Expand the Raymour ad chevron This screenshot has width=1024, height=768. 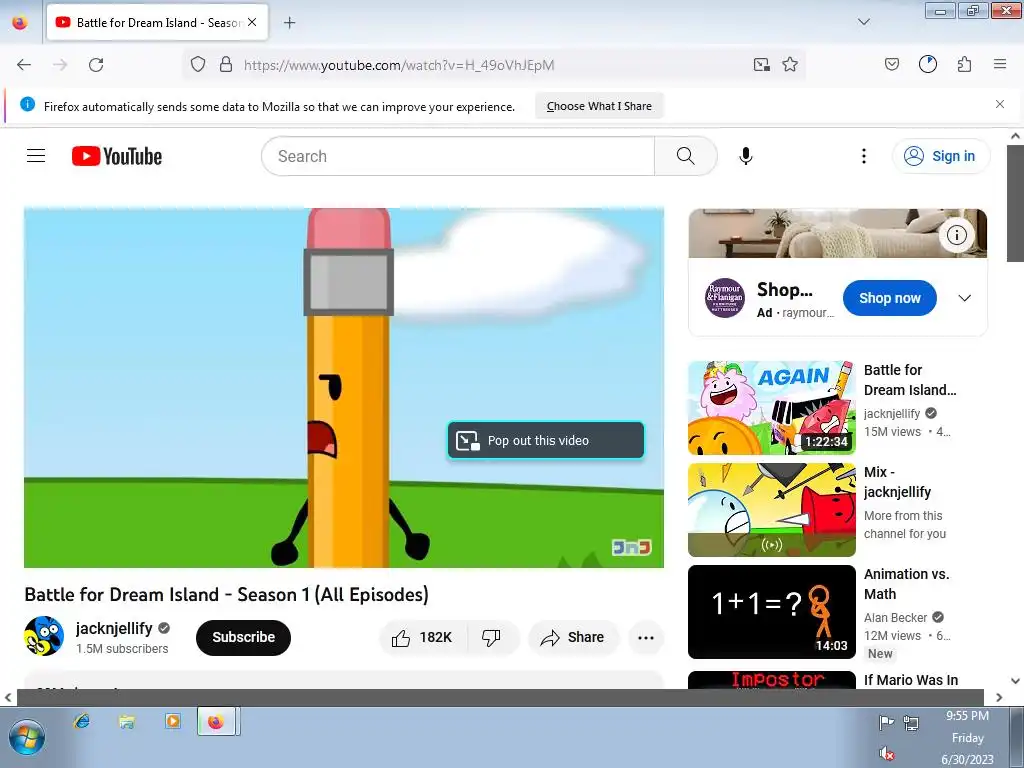[x=965, y=298]
